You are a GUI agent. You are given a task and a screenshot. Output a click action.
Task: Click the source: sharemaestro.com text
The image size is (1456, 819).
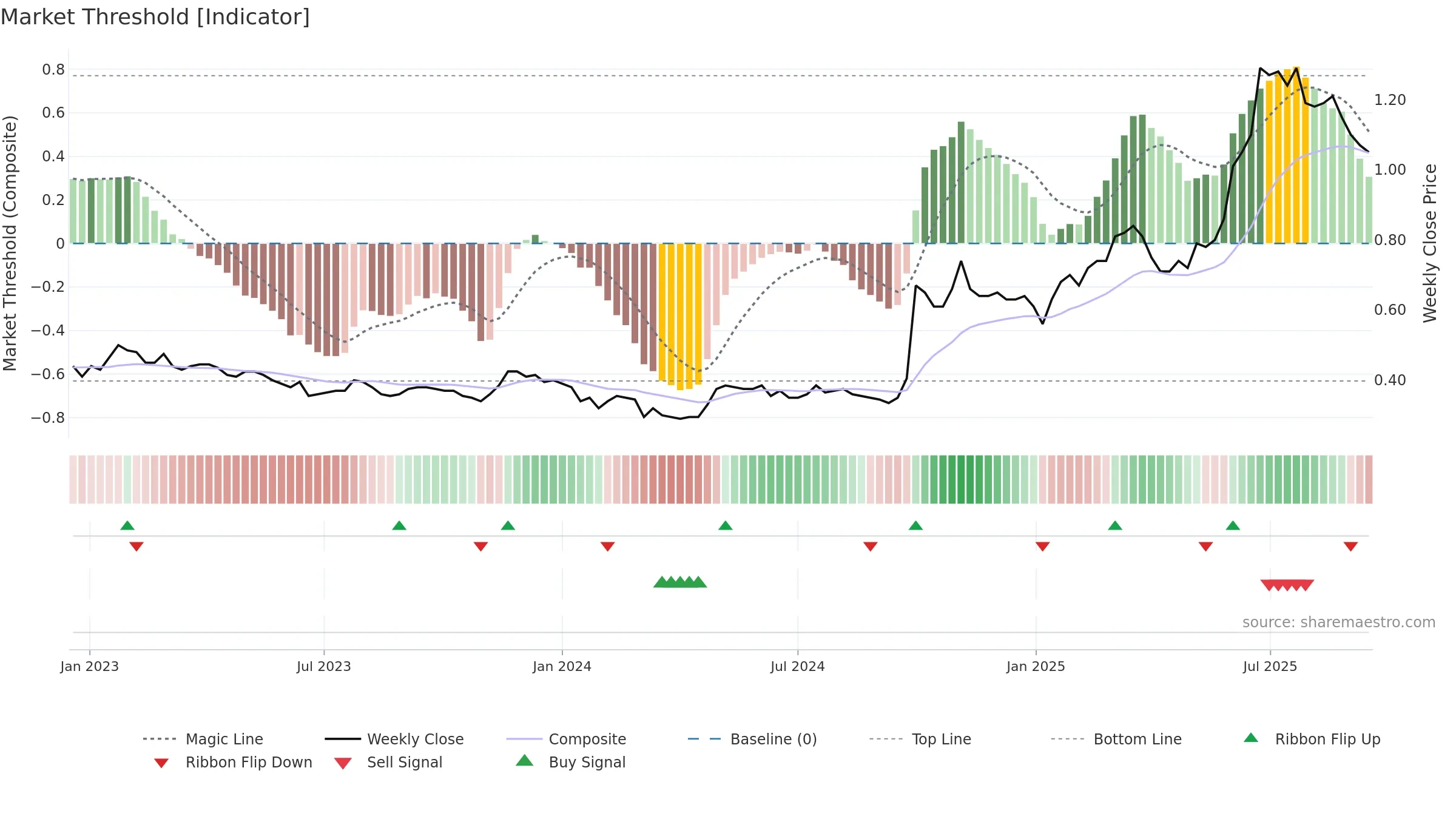(1339, 622)
